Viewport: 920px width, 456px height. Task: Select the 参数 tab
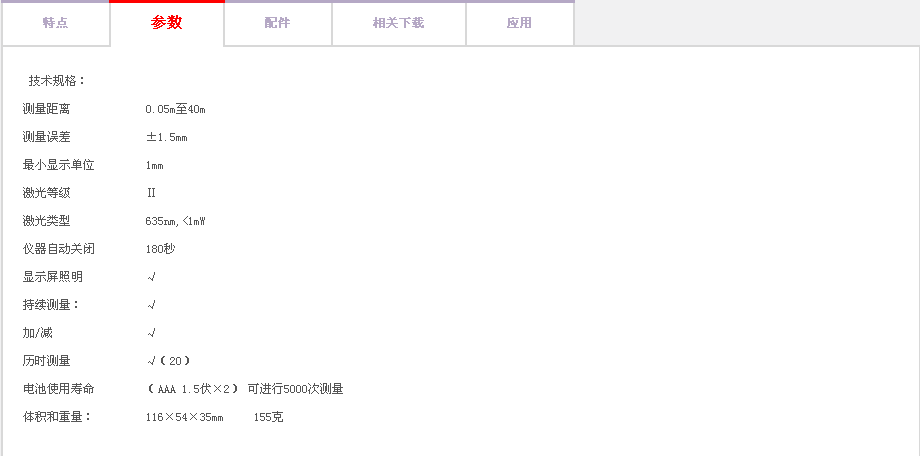click(x=167, y=23)
